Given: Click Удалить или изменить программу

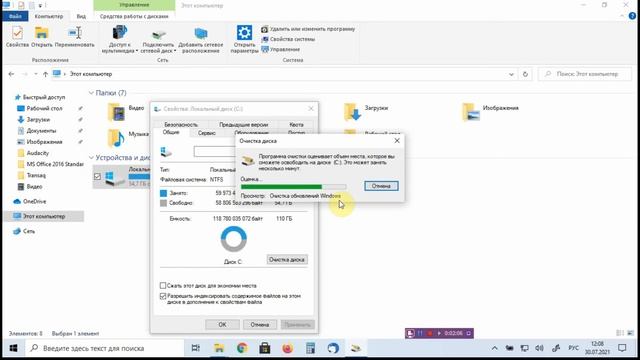Looking at the screenshot, I should 308,29.
